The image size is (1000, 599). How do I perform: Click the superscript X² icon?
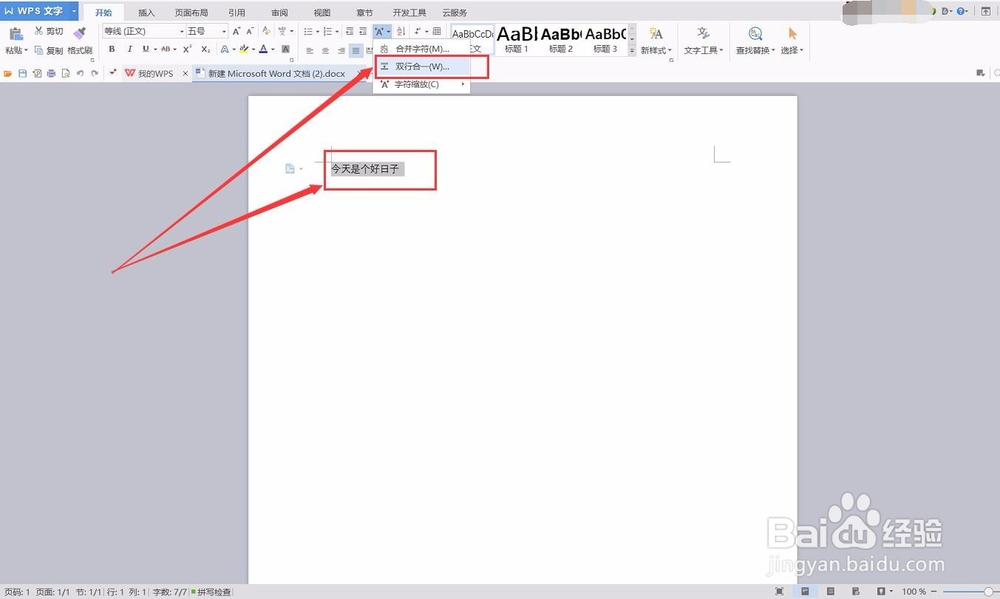tap(187, 49)
